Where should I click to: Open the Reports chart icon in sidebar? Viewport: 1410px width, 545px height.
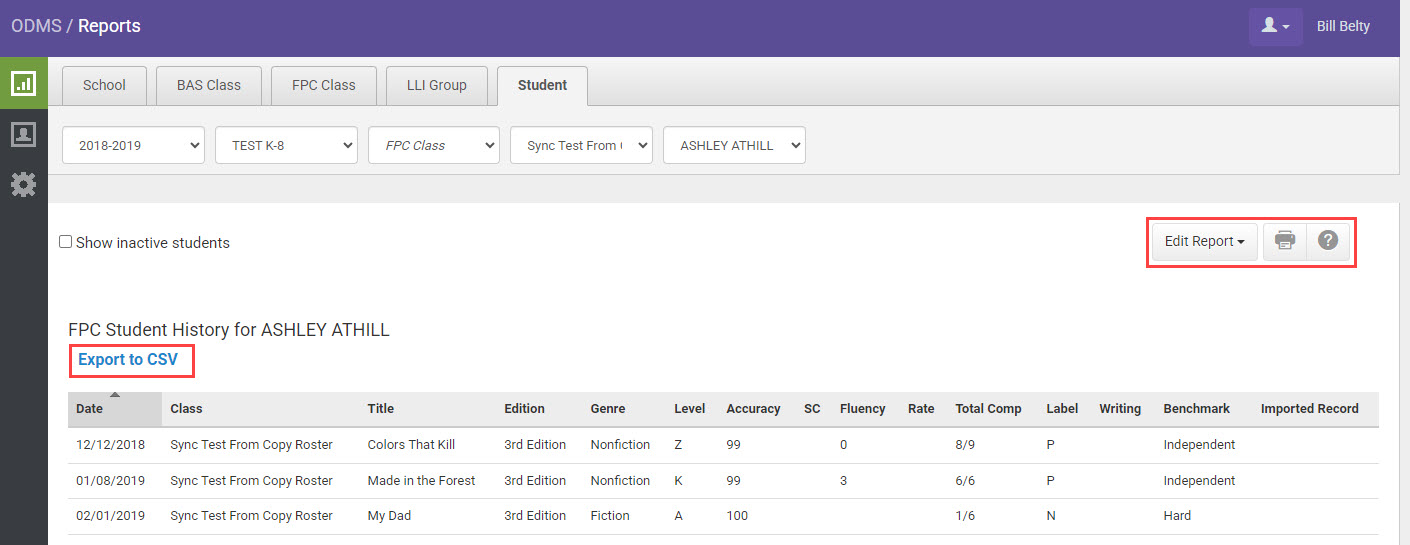(x=23, y=83)
